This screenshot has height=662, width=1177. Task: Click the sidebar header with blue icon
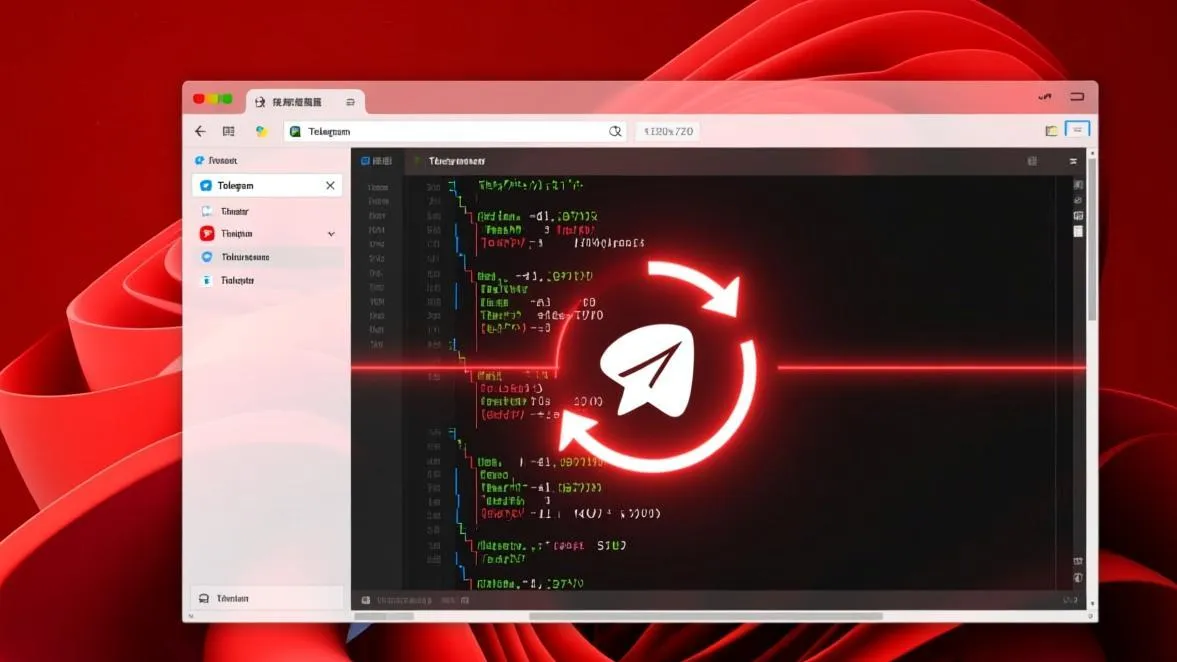tap(216, 161)
